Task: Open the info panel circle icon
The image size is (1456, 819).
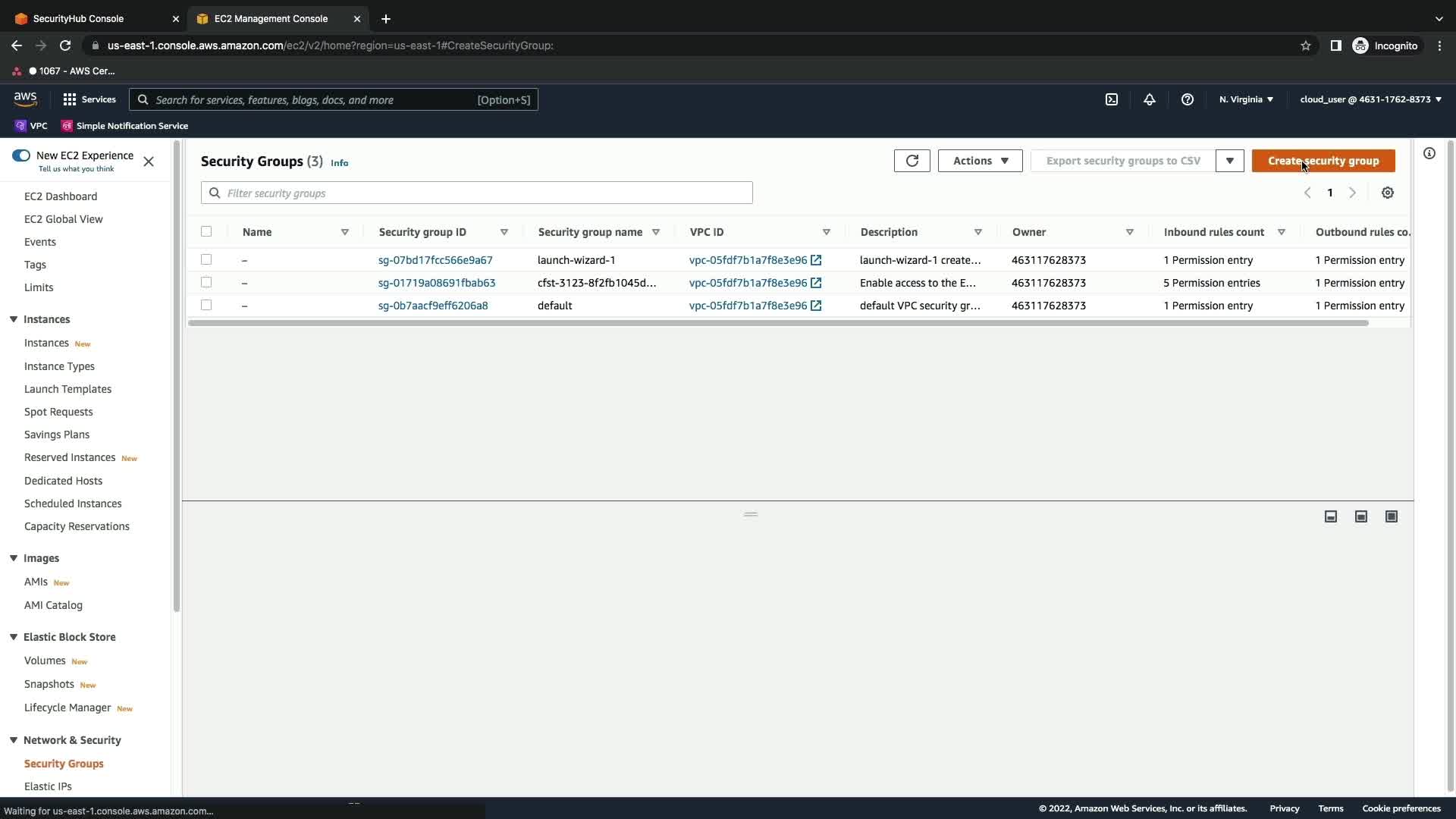Action: (x=1429, y=154)
